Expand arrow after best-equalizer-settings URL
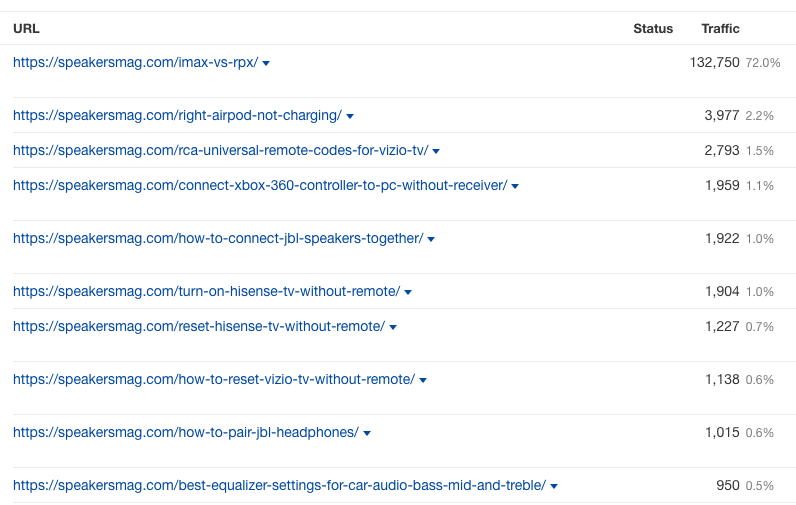 (x=554, y=486)
